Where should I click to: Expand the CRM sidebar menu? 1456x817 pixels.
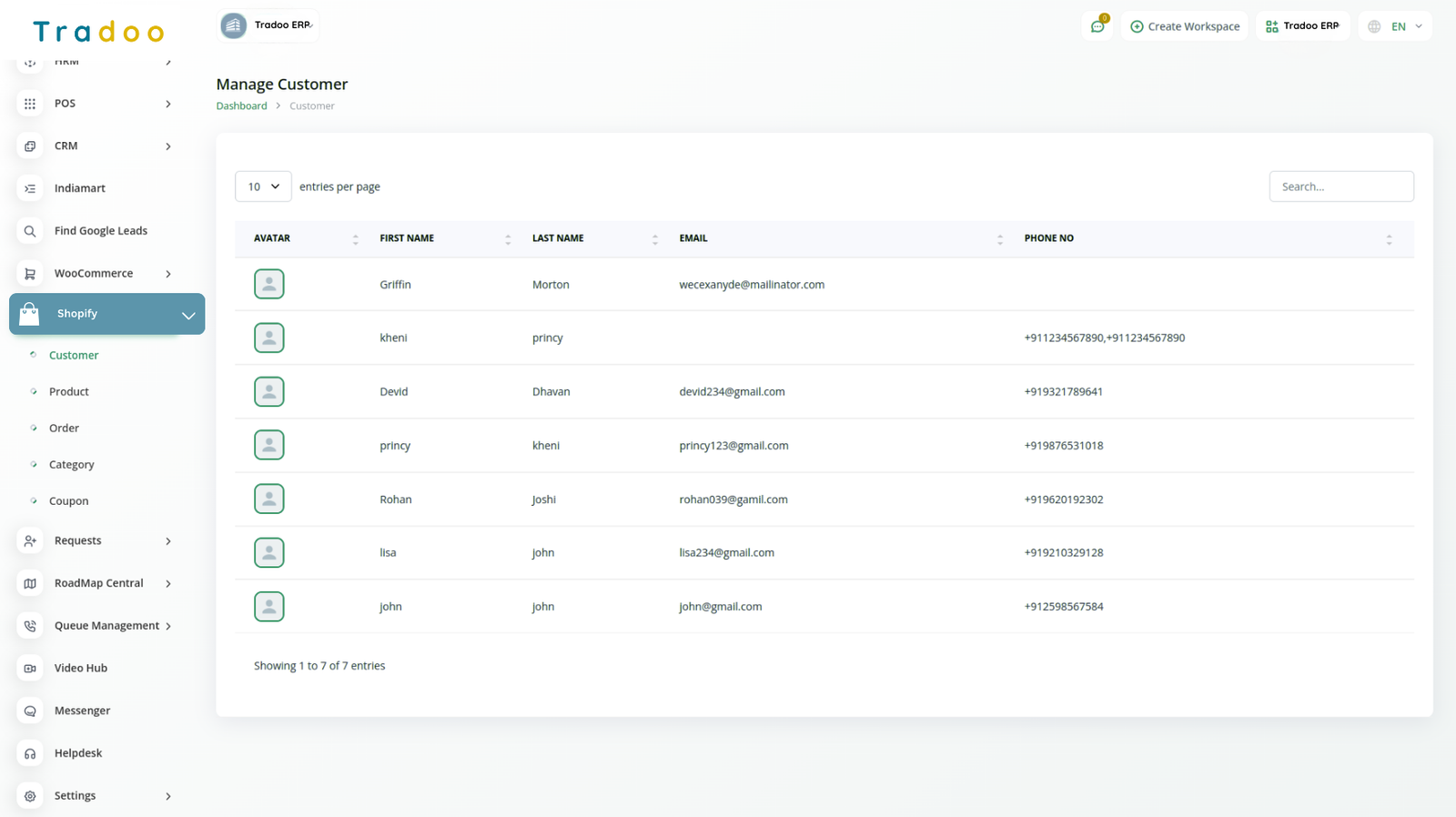pos(167,146)
